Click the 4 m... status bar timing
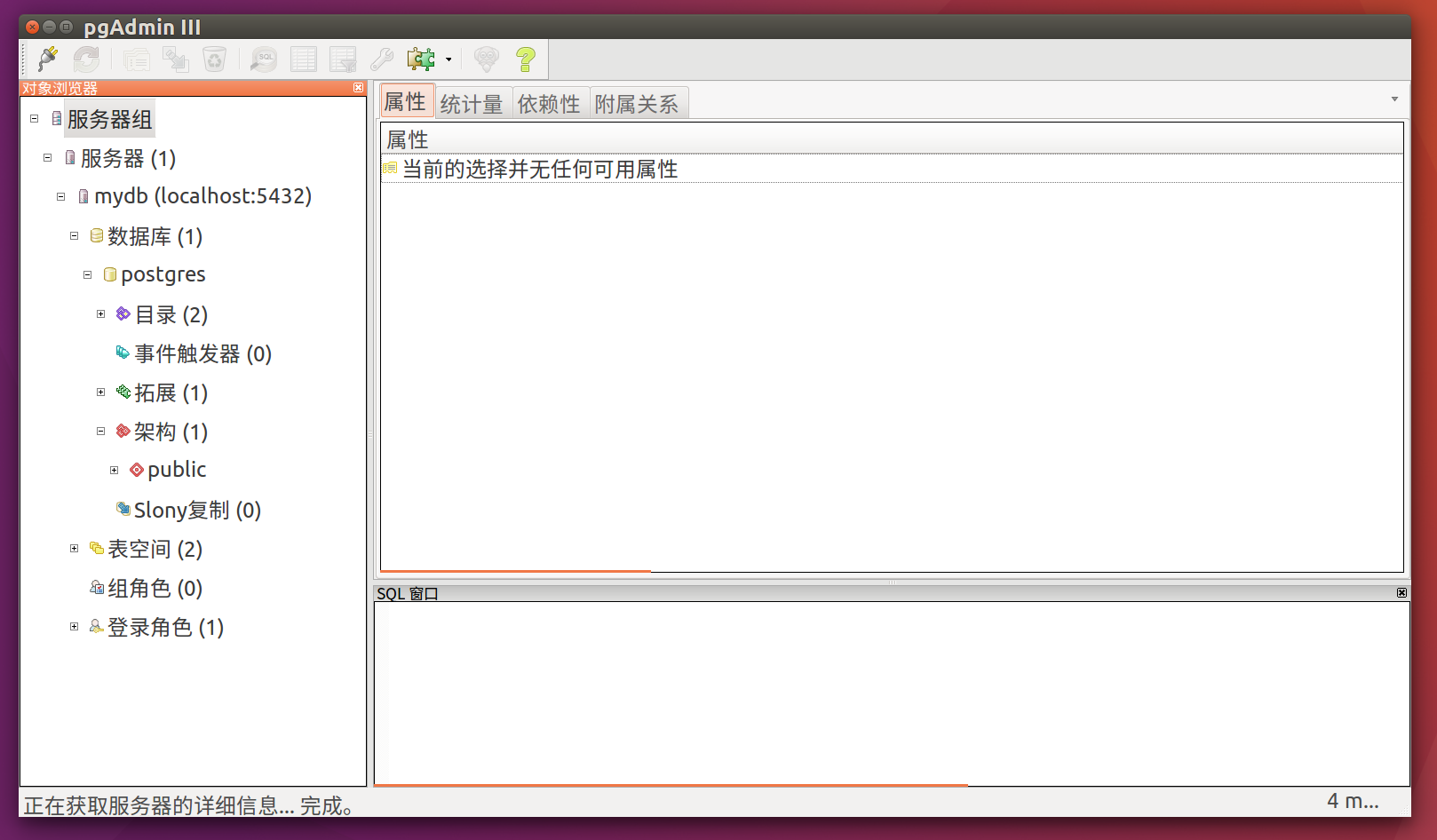The image size is (1437, 840). [1353, 801]
